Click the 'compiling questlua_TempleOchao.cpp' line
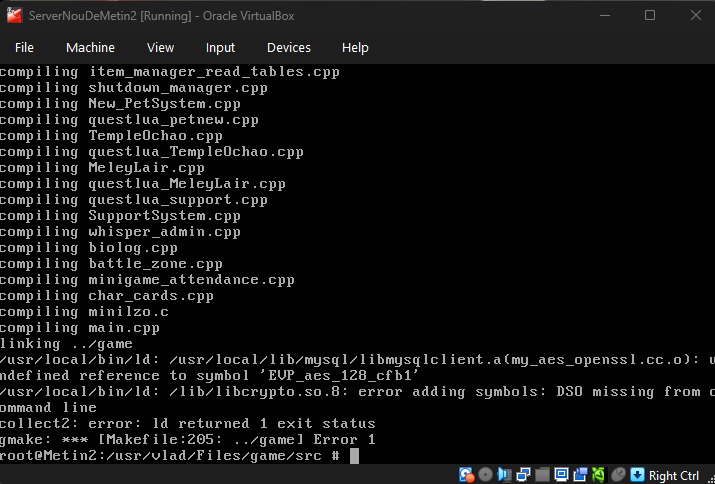The width and height of the screenshot is (715, 484). [x=152, y=152]
